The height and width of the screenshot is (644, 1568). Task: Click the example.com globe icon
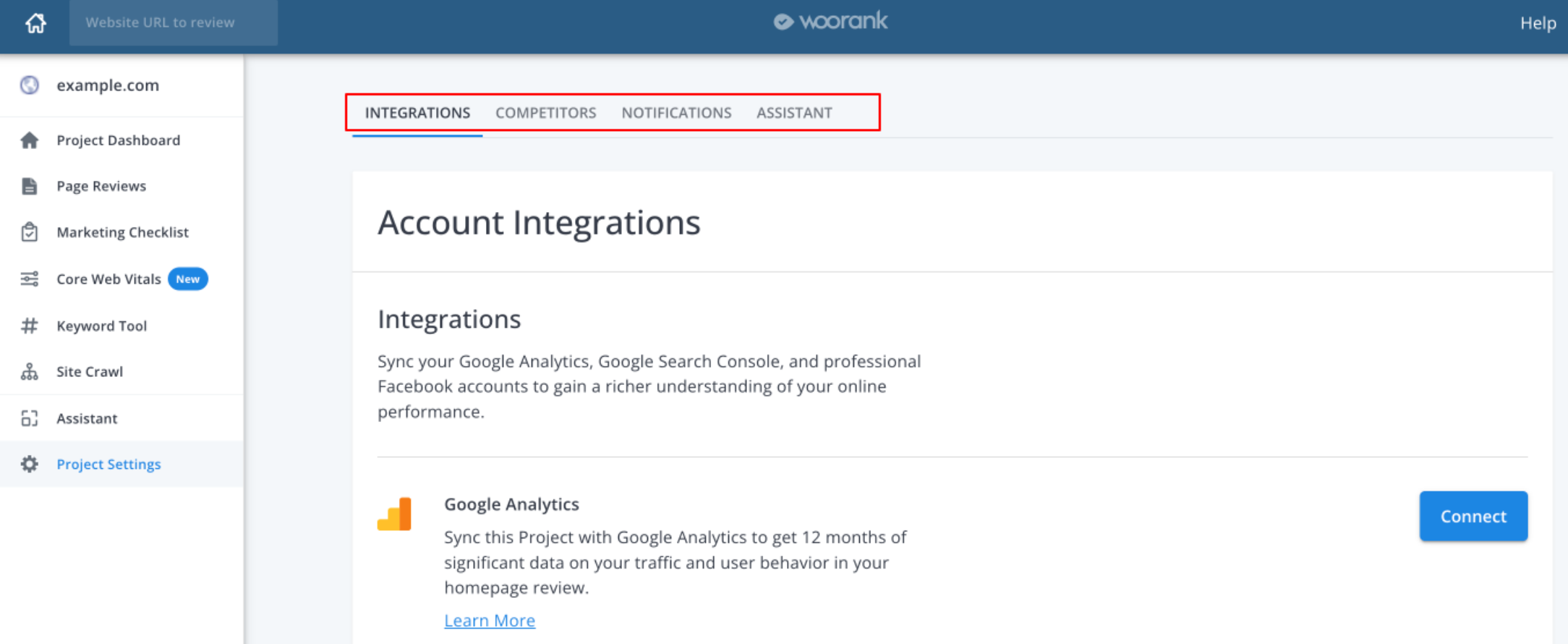(30, 85)
